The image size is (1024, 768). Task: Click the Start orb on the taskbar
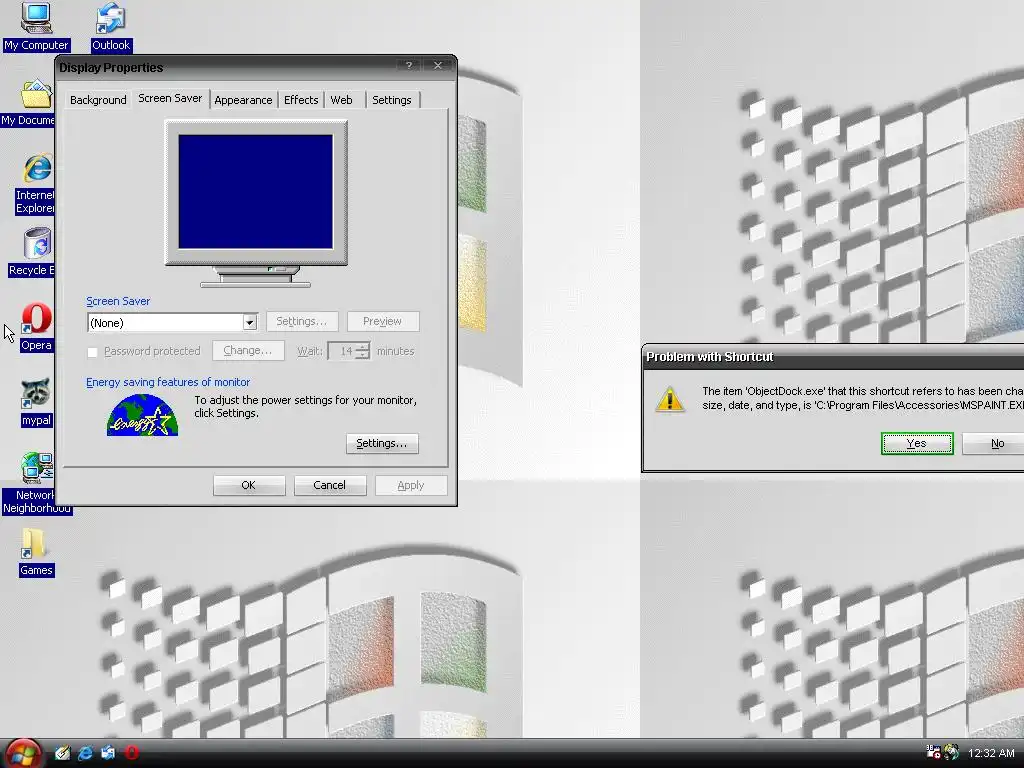tap(22, 753)
